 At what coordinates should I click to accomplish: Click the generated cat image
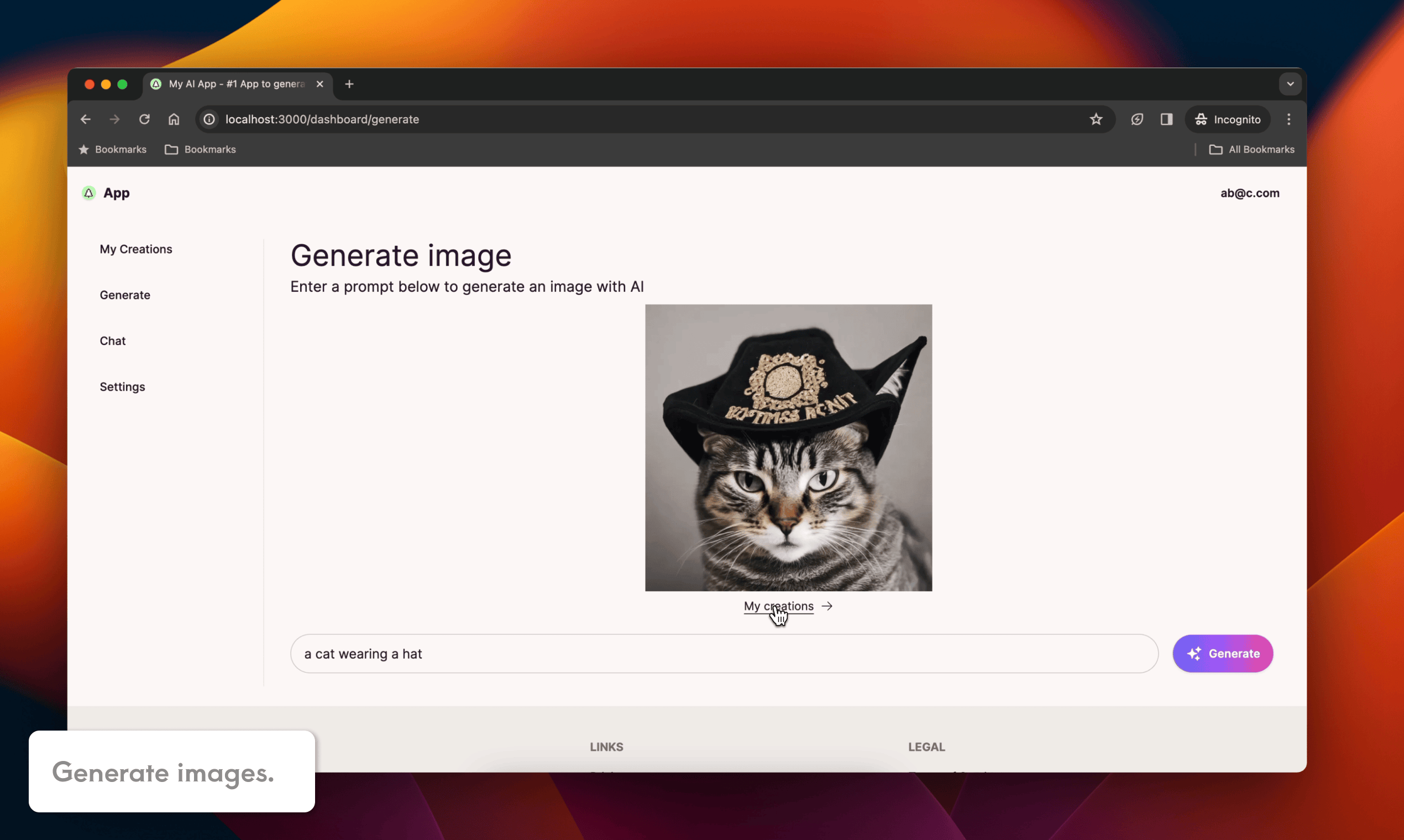point(788,448)
